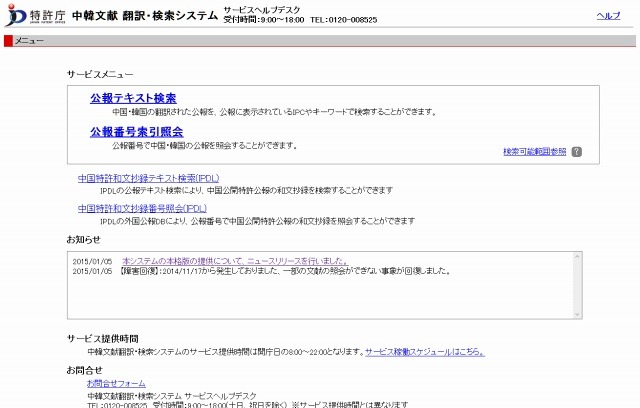Open the ヘルプ link at top right
The width and height of the screenshot is (640, 408).
click(x=608, y=16)
